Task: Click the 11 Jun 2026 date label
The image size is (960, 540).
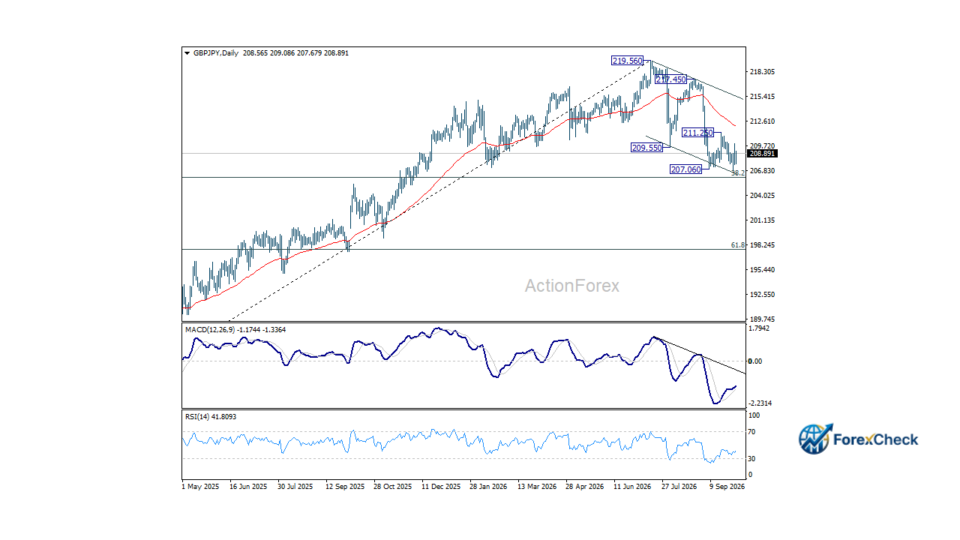Action: pyautogui.click(x=632, y=487)
